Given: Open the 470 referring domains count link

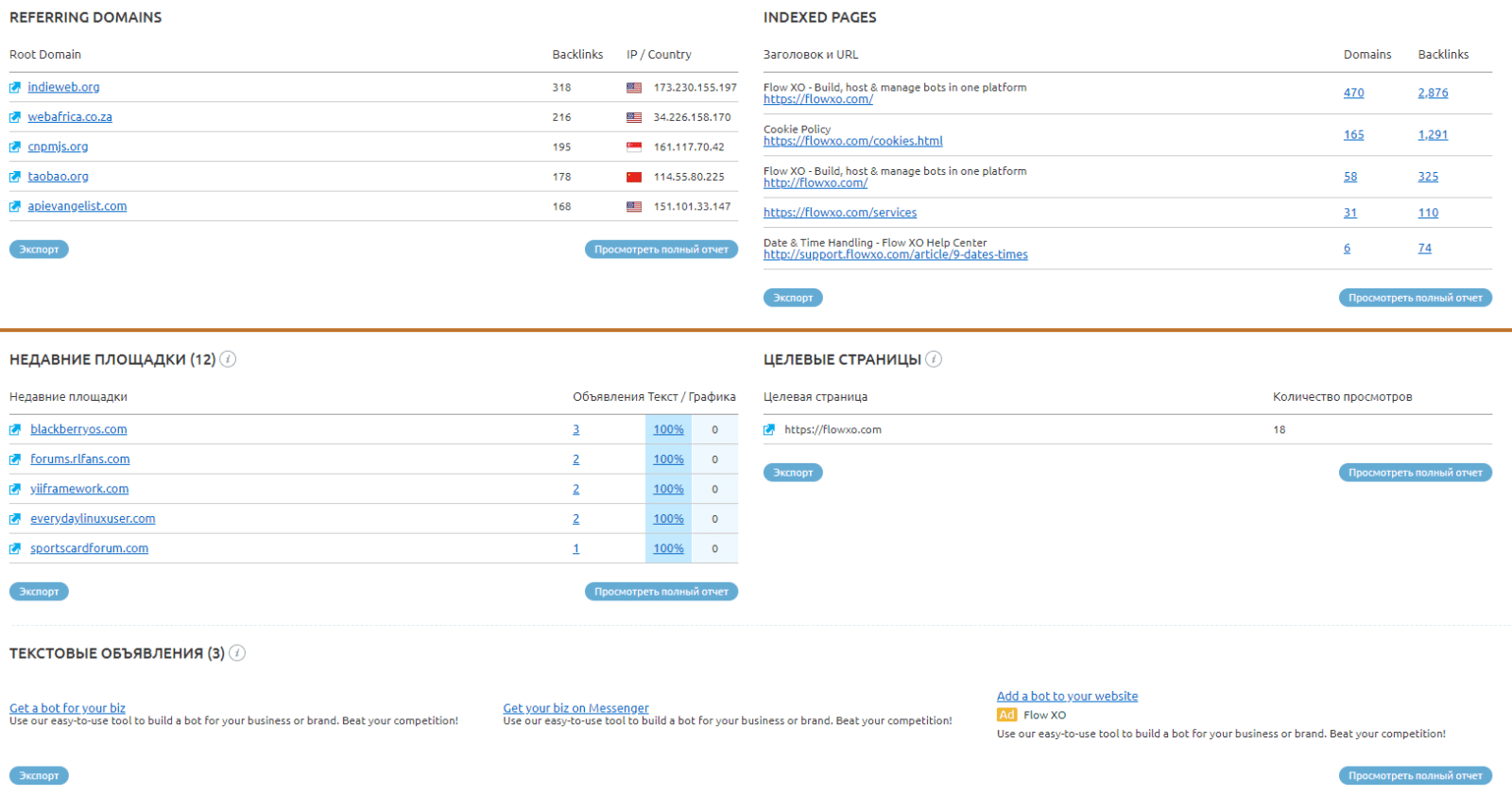Looking at the screenshot, I should pos(1354,93).
